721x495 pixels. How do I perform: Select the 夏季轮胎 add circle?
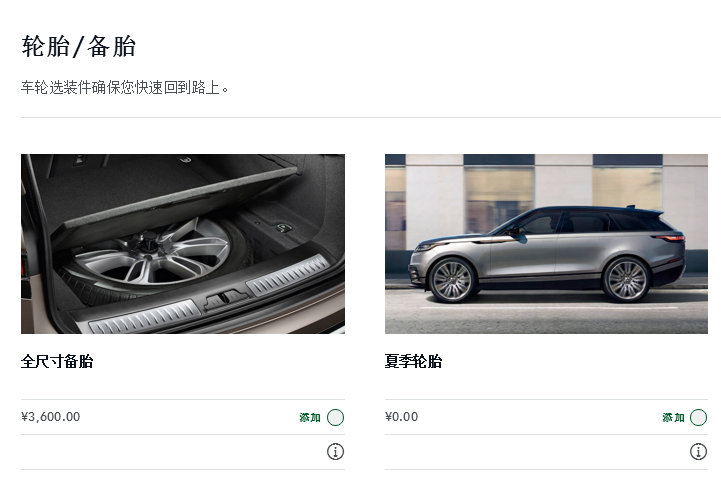[698, 417]
